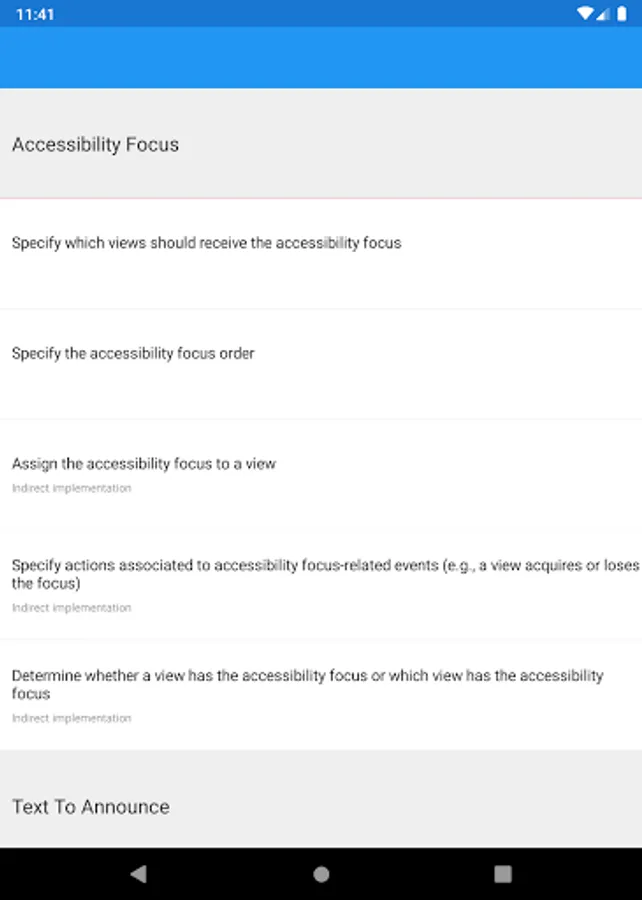
Task: Tap the Wi-Fi status icon
Action: pos(585,14)
